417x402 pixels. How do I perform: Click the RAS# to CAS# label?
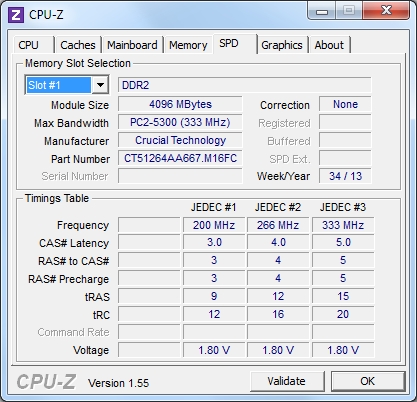pyautogui.click(x=74, y=261)
